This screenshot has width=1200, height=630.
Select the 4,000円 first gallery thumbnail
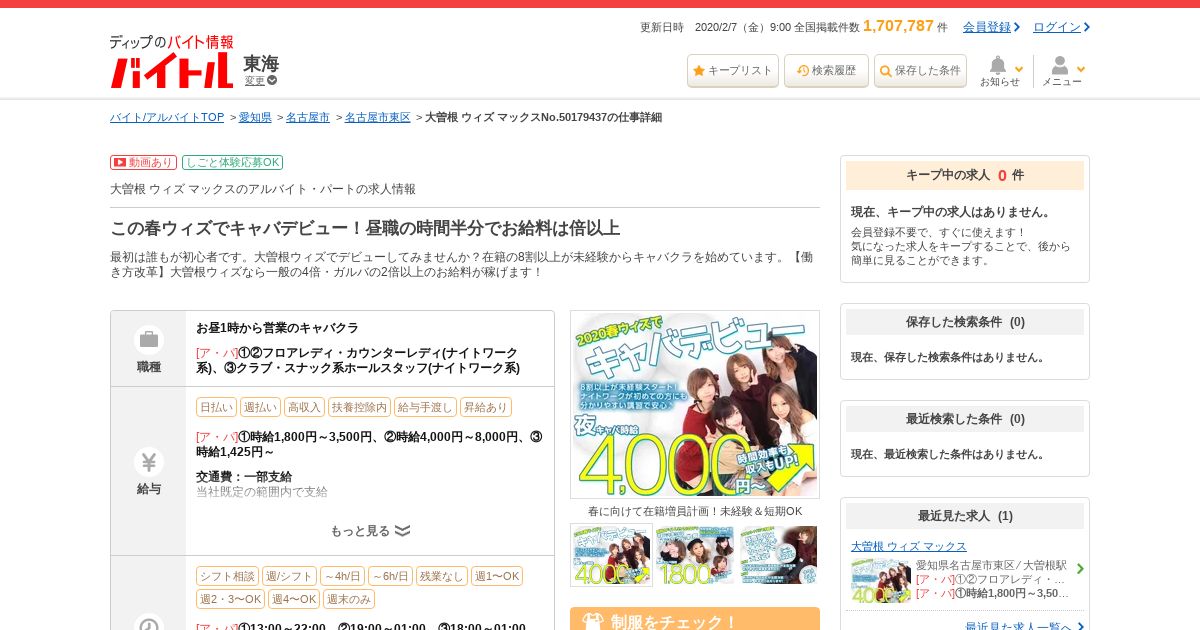[x=611, y=555]
